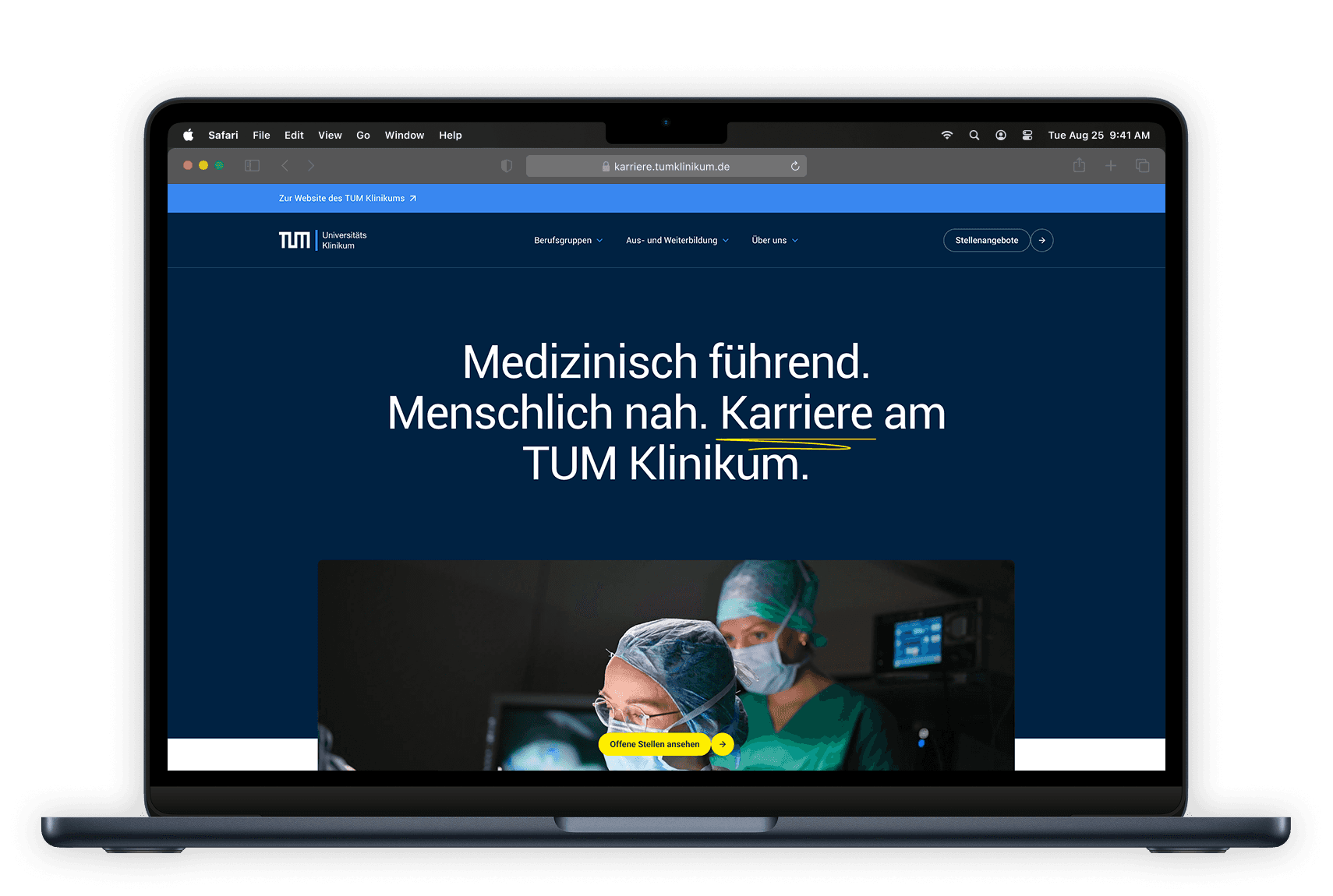This screenshot has width=1333, height=896.
Task: Open the Apple menu
Action: click(188, 135)
